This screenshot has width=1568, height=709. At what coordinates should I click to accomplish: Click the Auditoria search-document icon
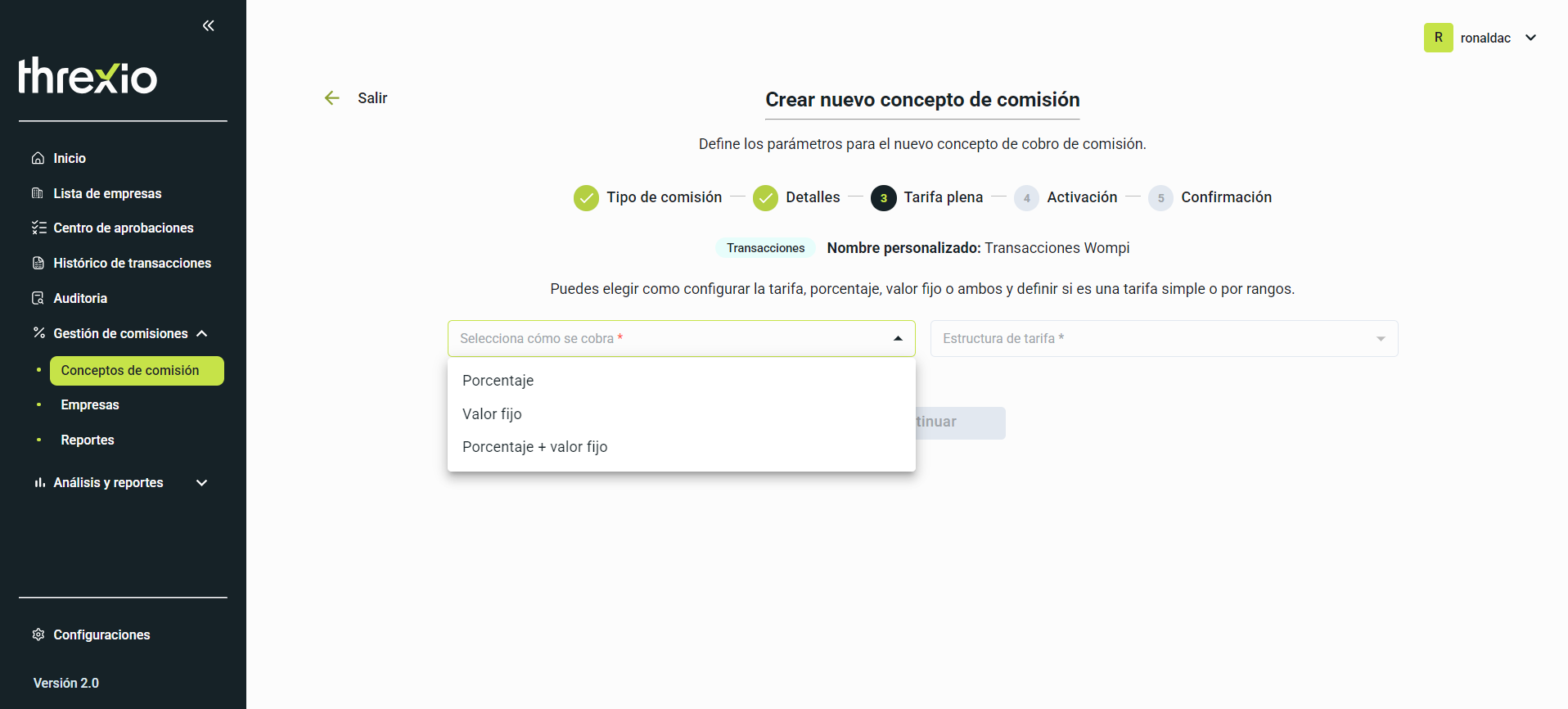[x=38, y=298]
